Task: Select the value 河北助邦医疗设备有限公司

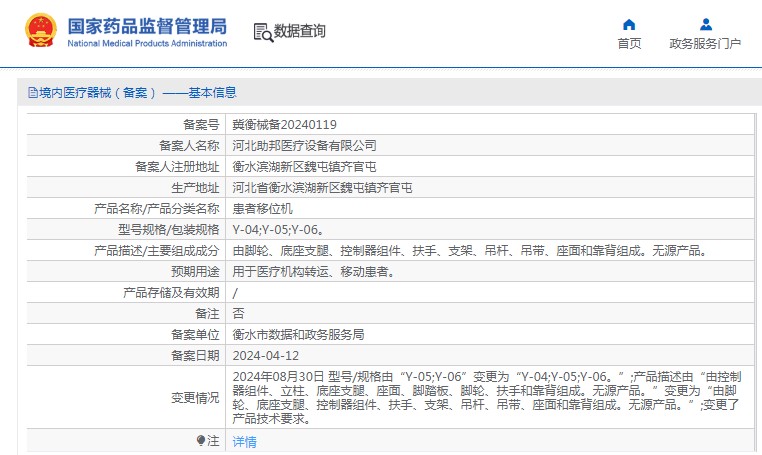Action: [x=304, y=145]
